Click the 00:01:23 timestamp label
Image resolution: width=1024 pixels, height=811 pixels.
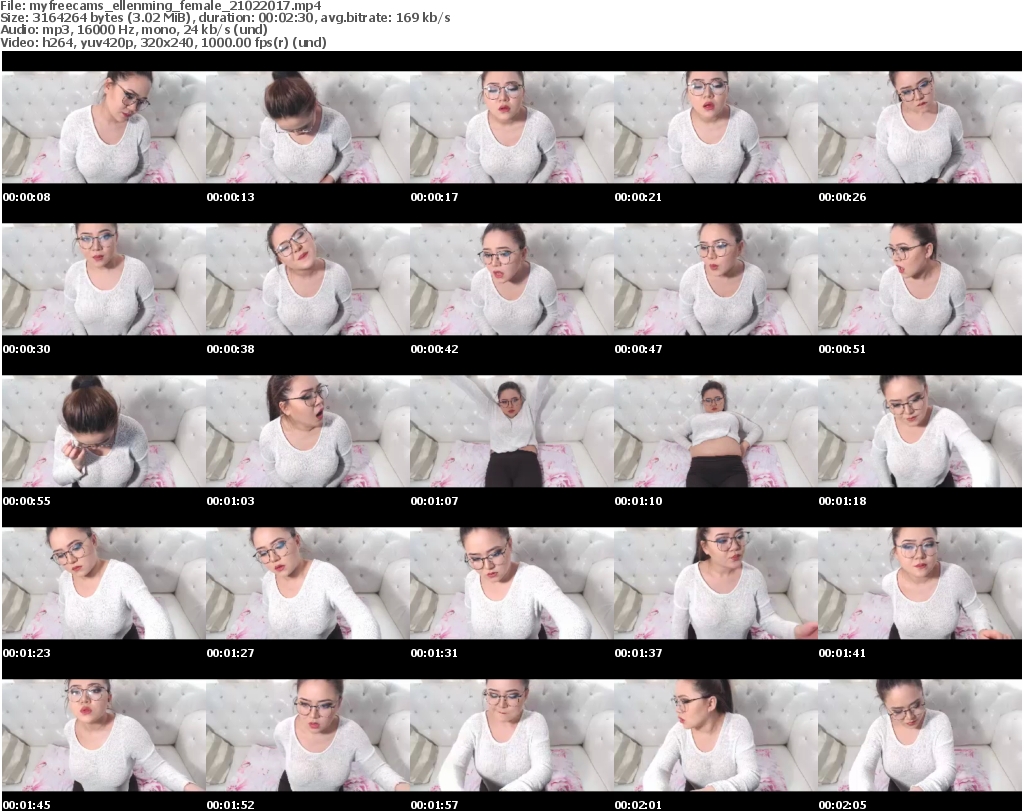[x=27, y=653]
